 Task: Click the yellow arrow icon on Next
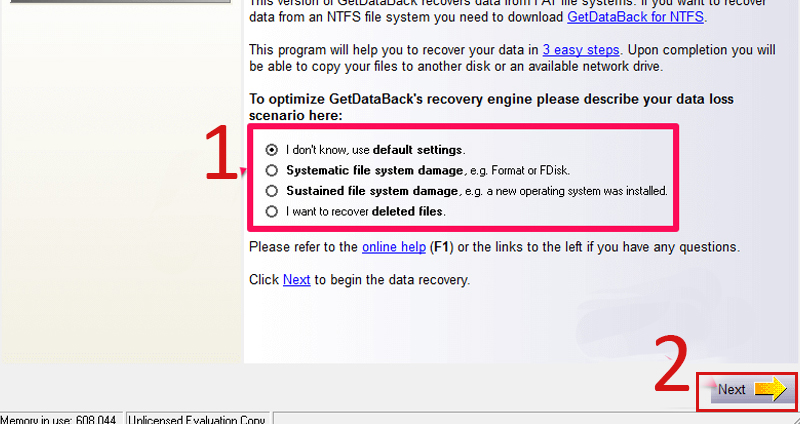pos(770,389)
